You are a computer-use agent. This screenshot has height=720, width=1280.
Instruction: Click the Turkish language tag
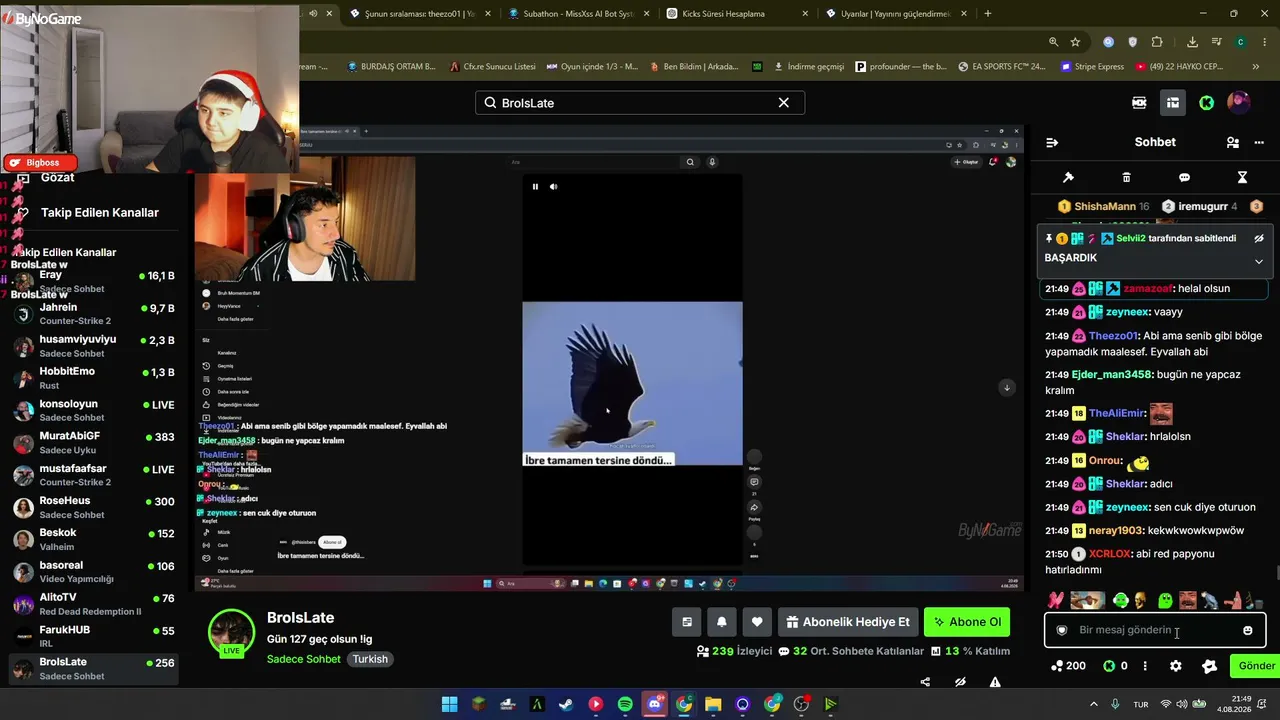click(x=370, y=660)
